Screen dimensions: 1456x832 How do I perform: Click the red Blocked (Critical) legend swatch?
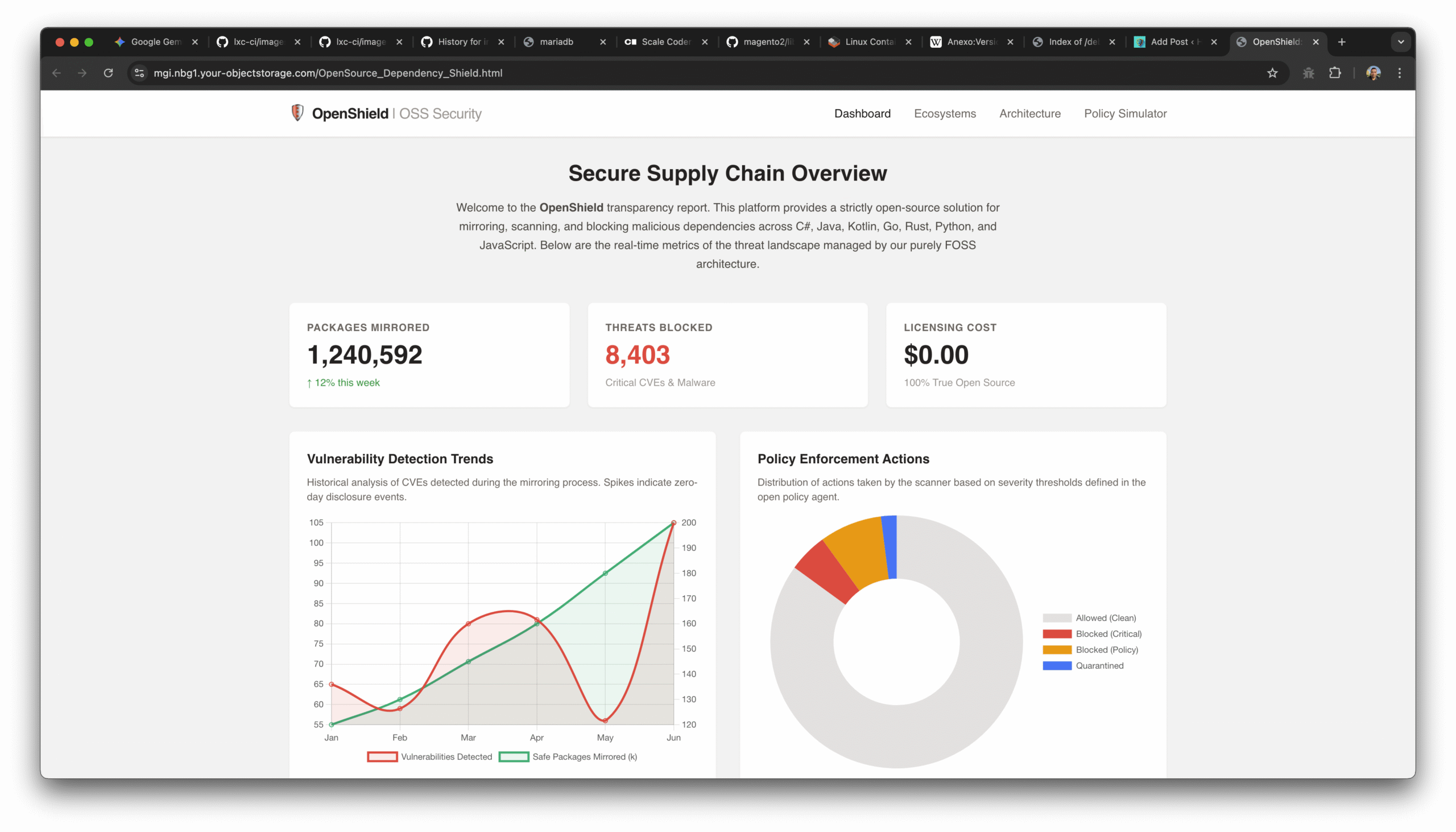(x=1057, y=634)
